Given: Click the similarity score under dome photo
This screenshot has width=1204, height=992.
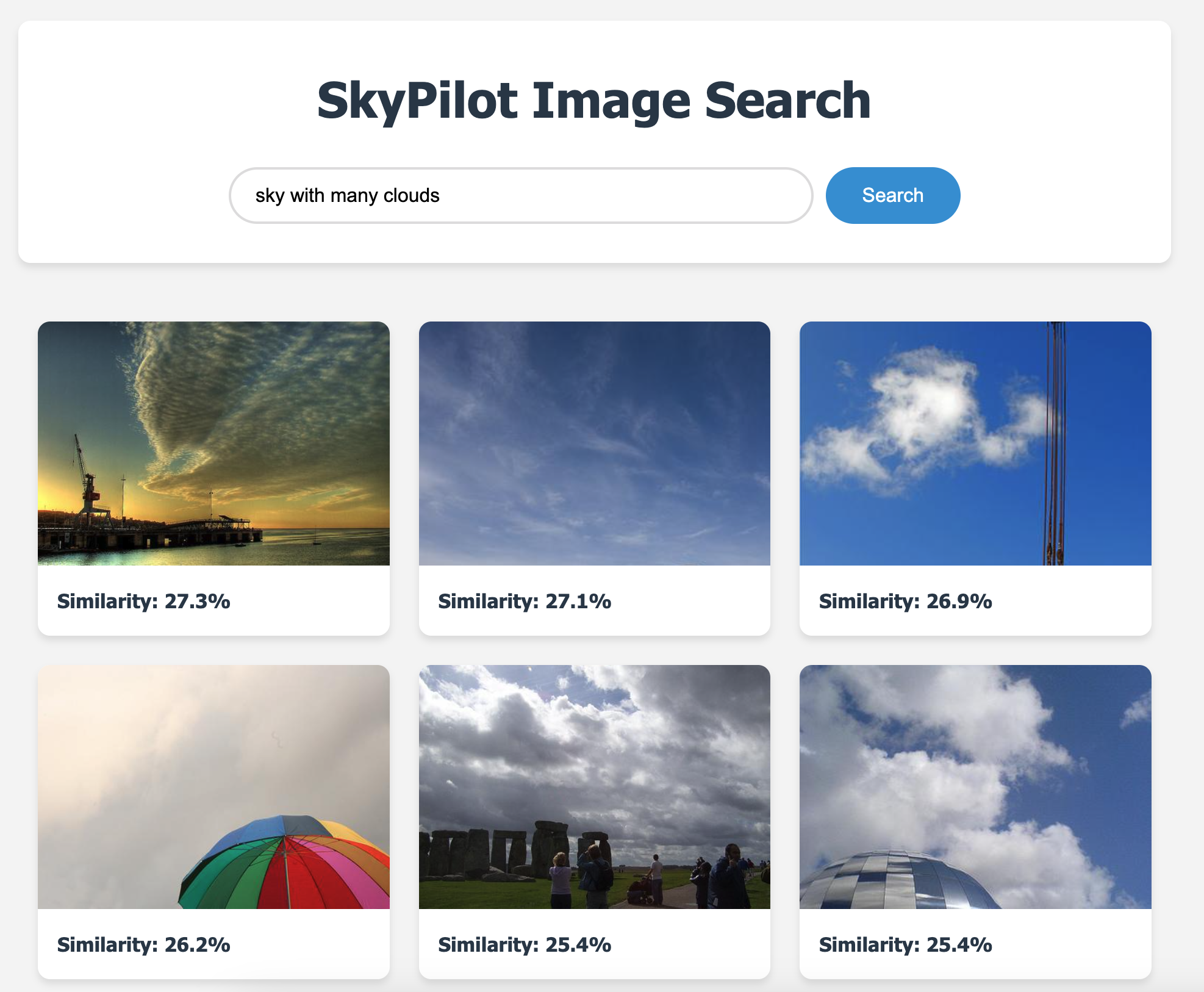Looking at the screenshot, I should coord(906,945).
